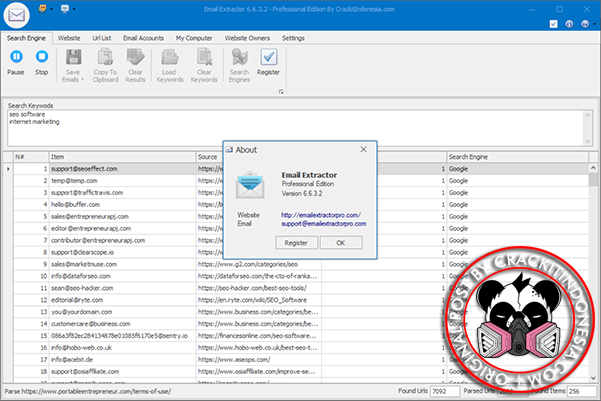The width and height of the screenshot is (601, 401).
Task: Sort by Search Engine column header
Action: [517, 157]
